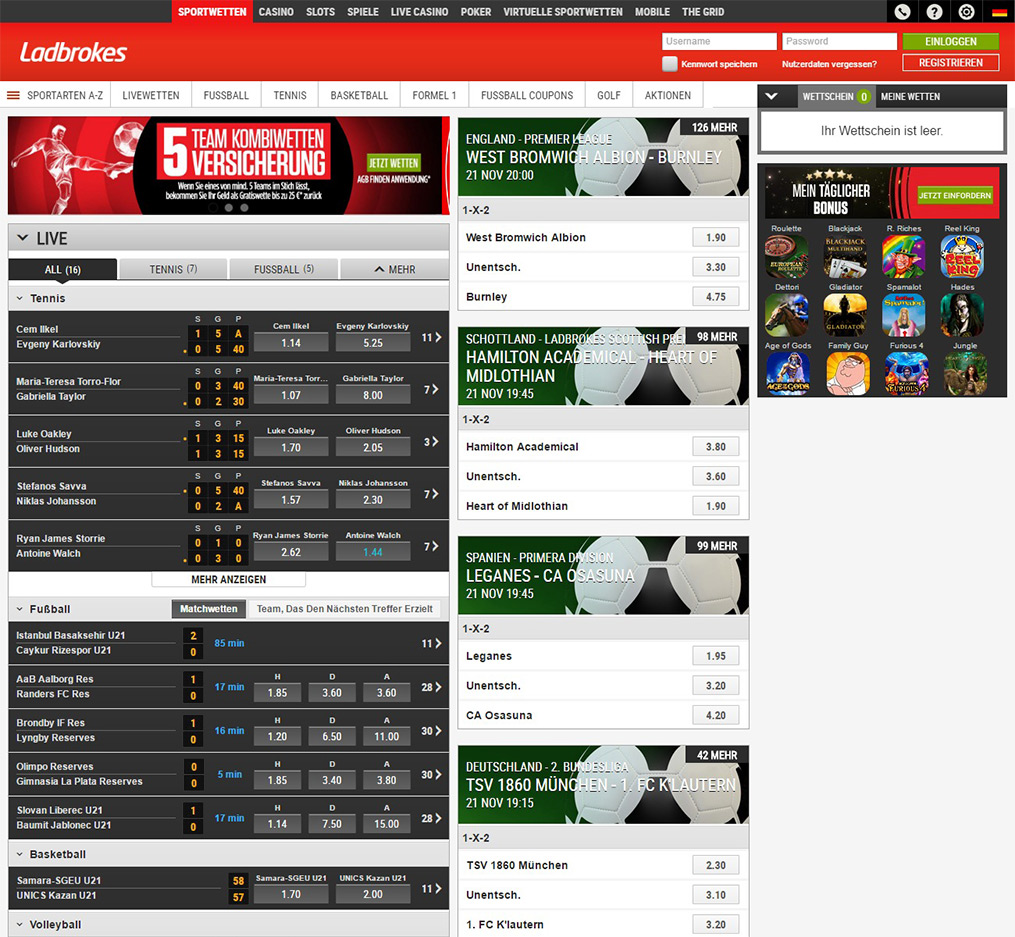Claim bonus with JETZT EINFORDERN button
The width and height of the screenshot is (1015, 937).
pyautogui.click(x=955, y=195)
